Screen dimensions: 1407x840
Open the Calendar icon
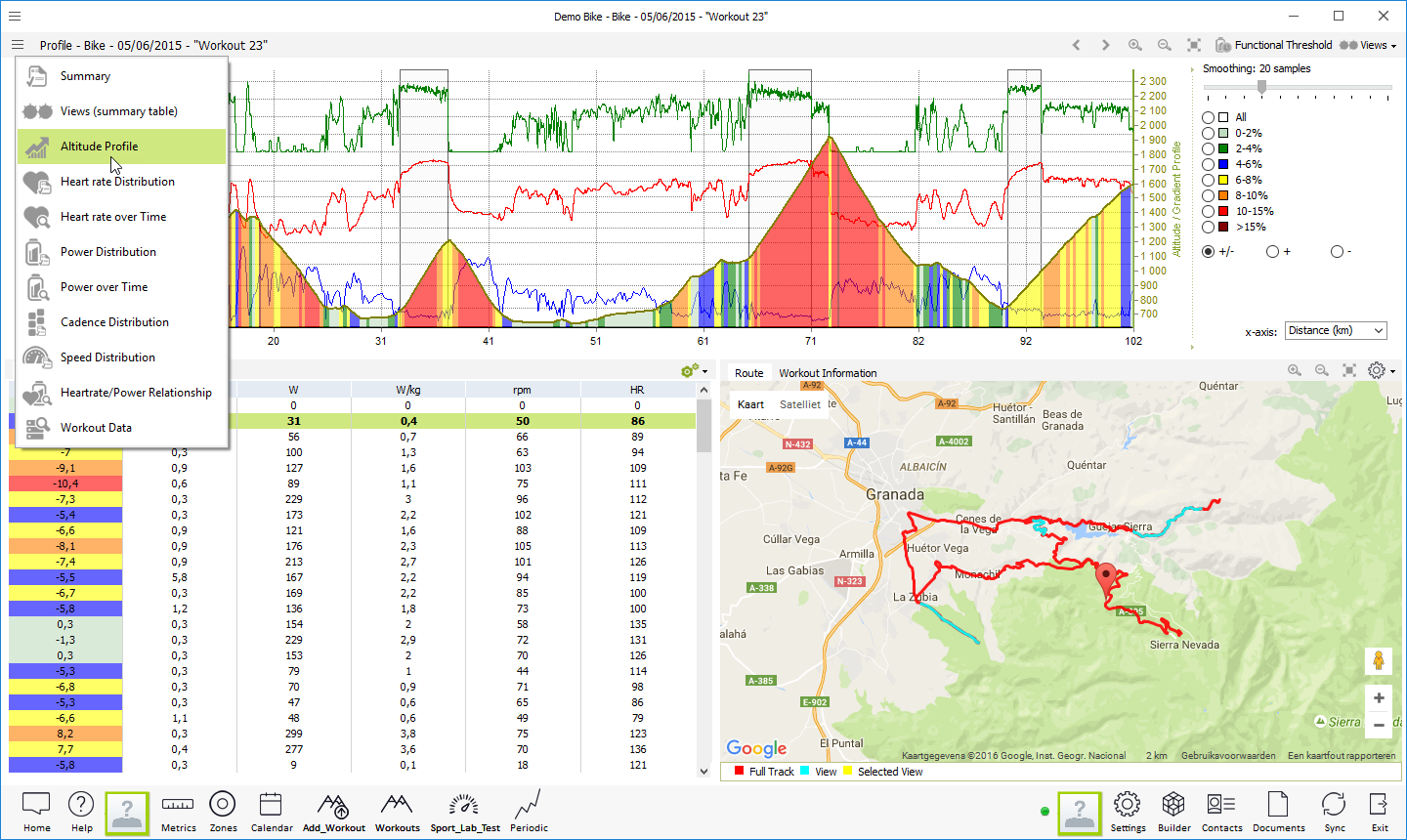pyautogui.click(x=271, y=810)
